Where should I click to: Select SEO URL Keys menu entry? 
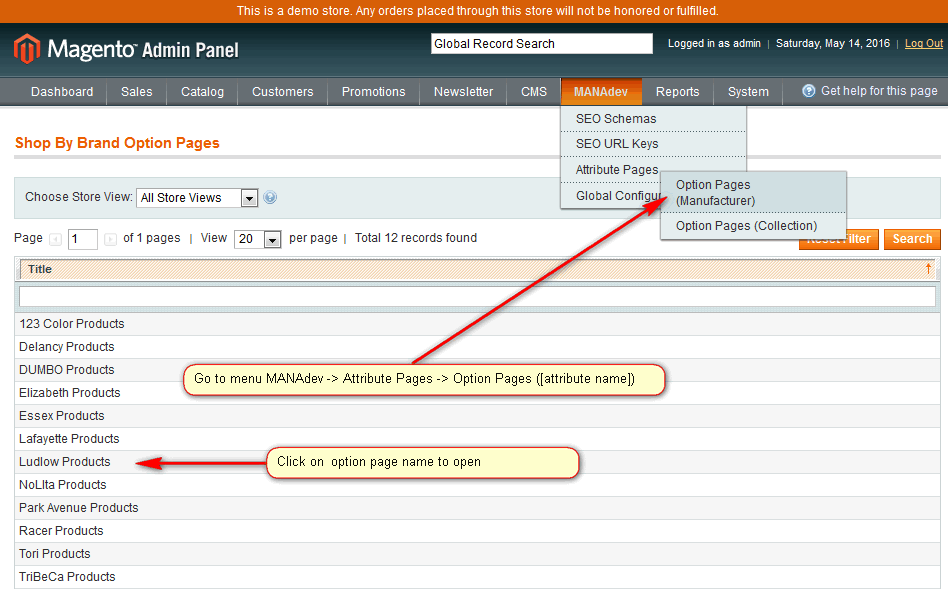(x=653, y=144)
